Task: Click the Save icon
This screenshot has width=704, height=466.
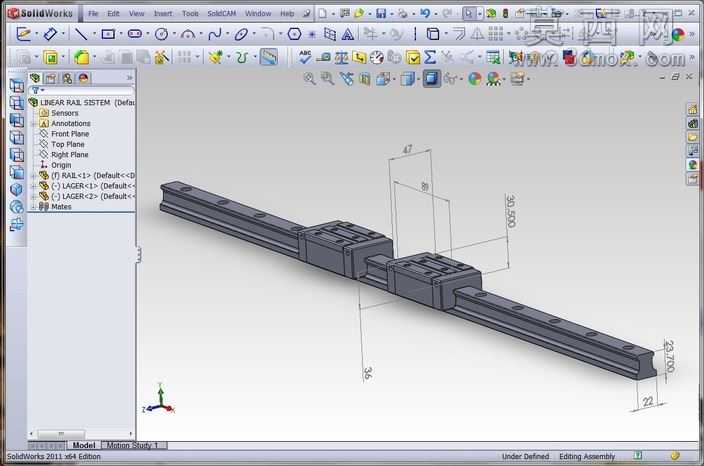Action: tap(381, 13)
